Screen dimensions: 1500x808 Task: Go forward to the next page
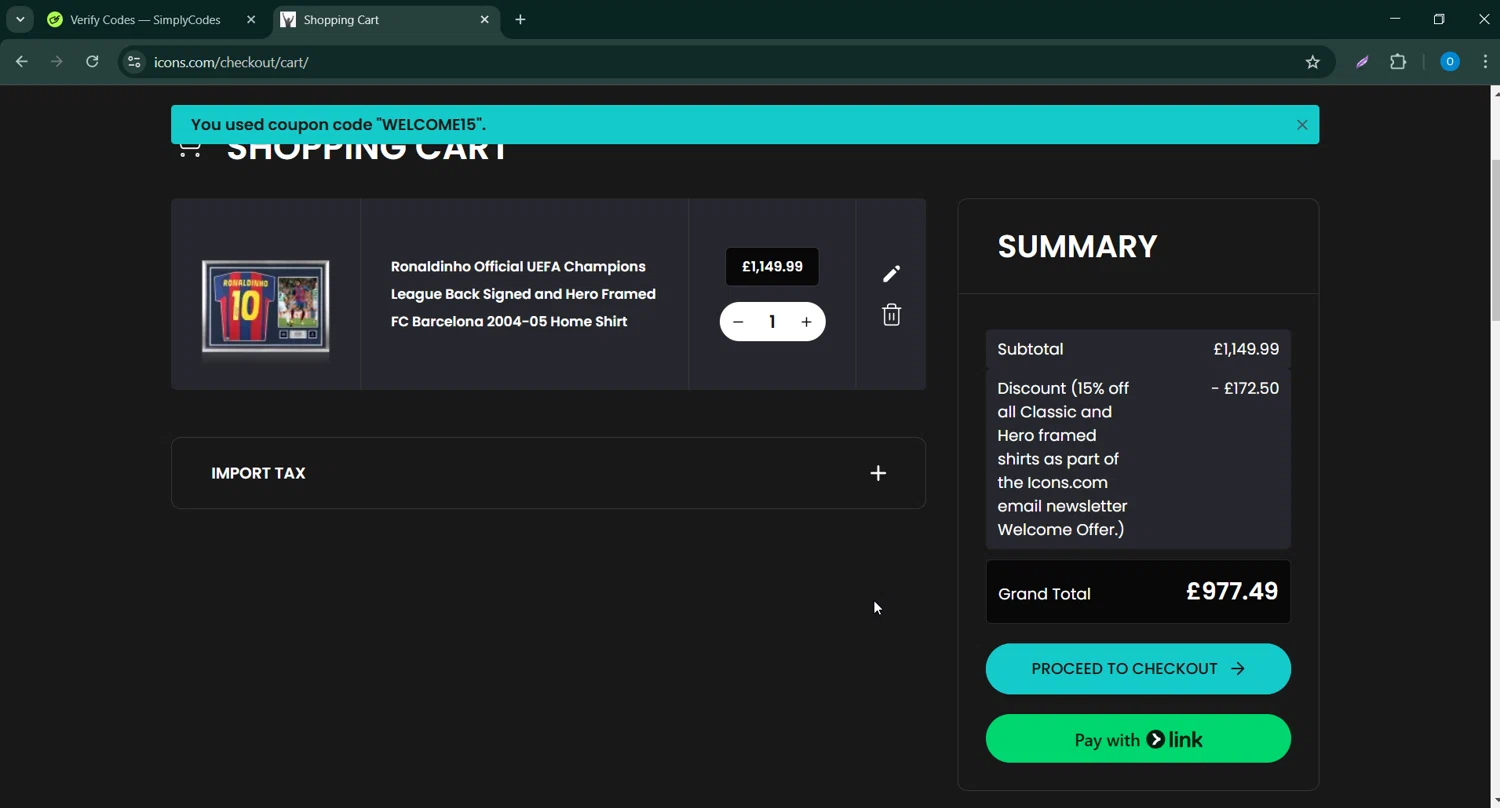[x=57, y=62]
